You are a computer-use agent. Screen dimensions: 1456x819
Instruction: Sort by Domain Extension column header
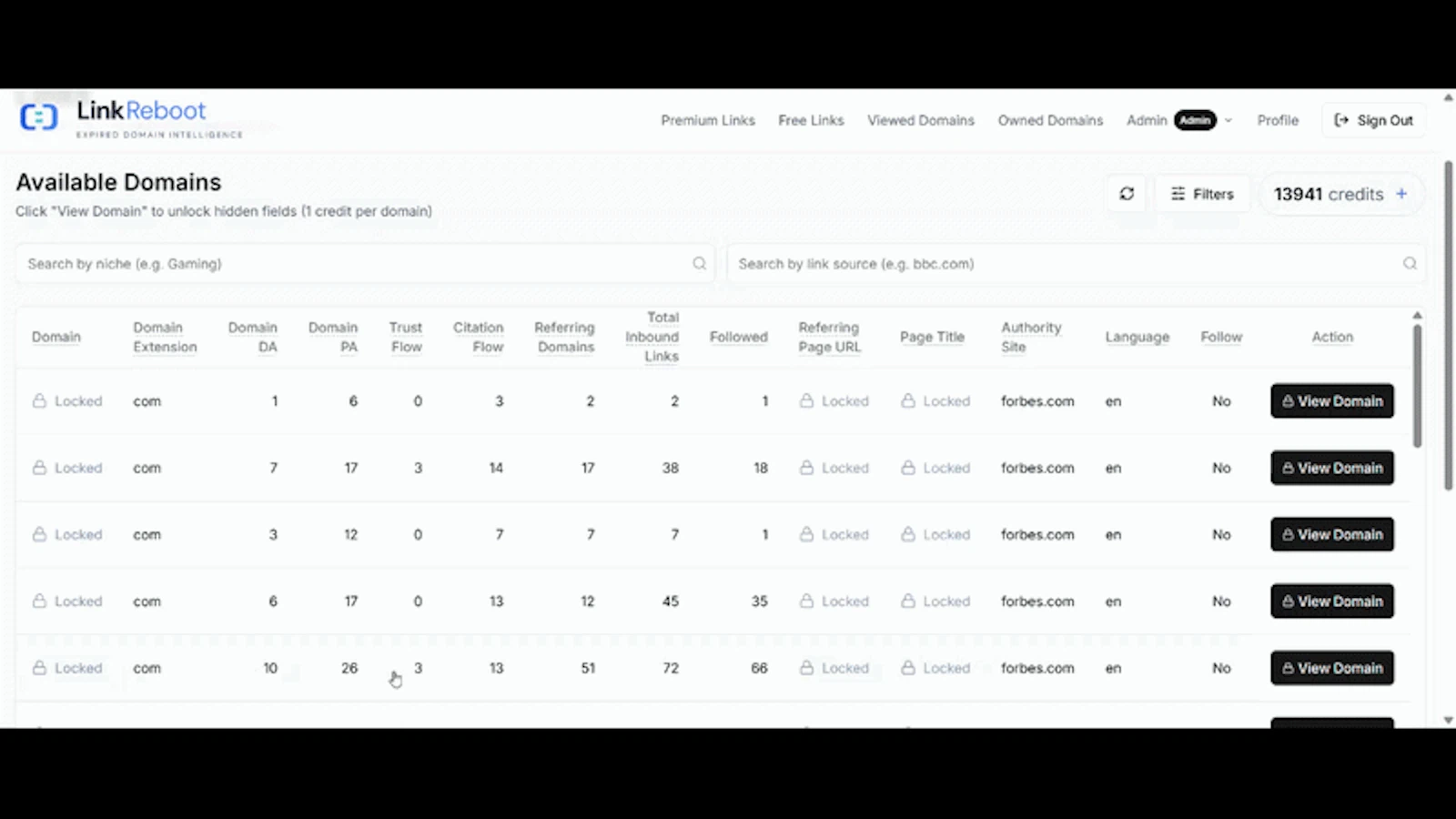coord(165,337)
